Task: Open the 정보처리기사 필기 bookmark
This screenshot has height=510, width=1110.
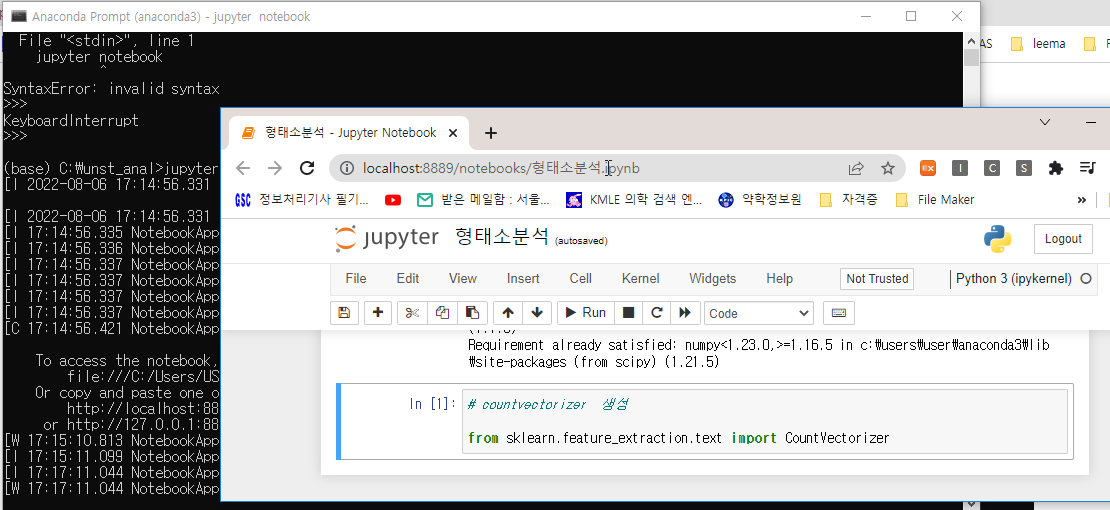Action: [x=302, y=200]
